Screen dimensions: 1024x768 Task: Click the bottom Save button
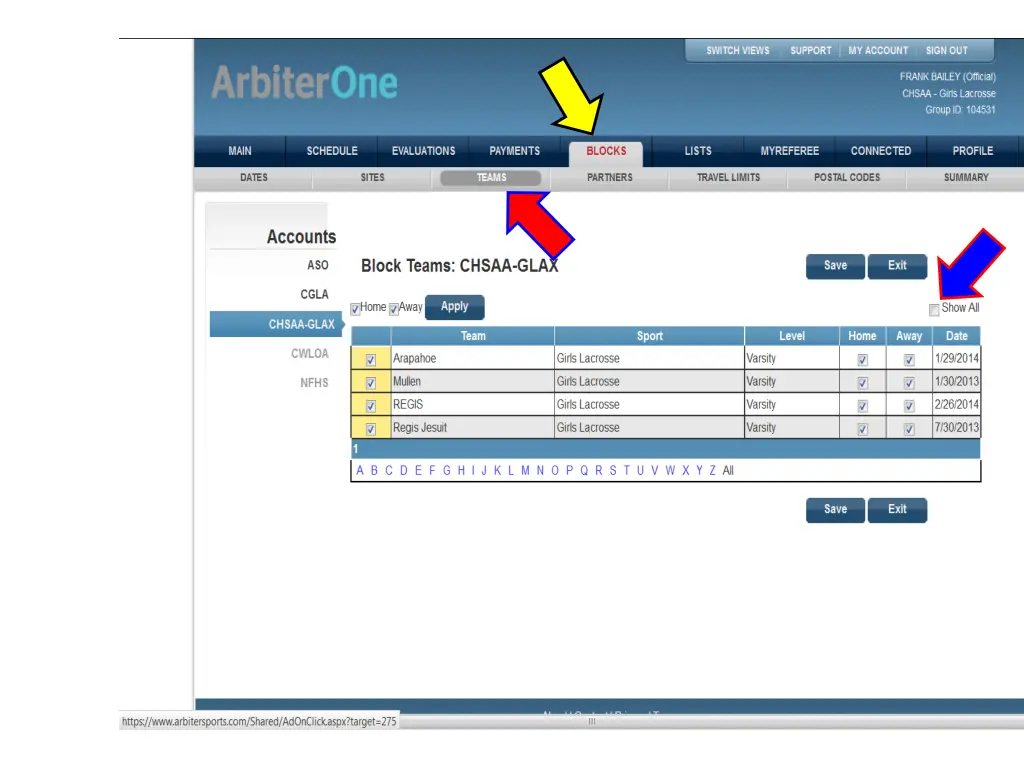point(835,509)
